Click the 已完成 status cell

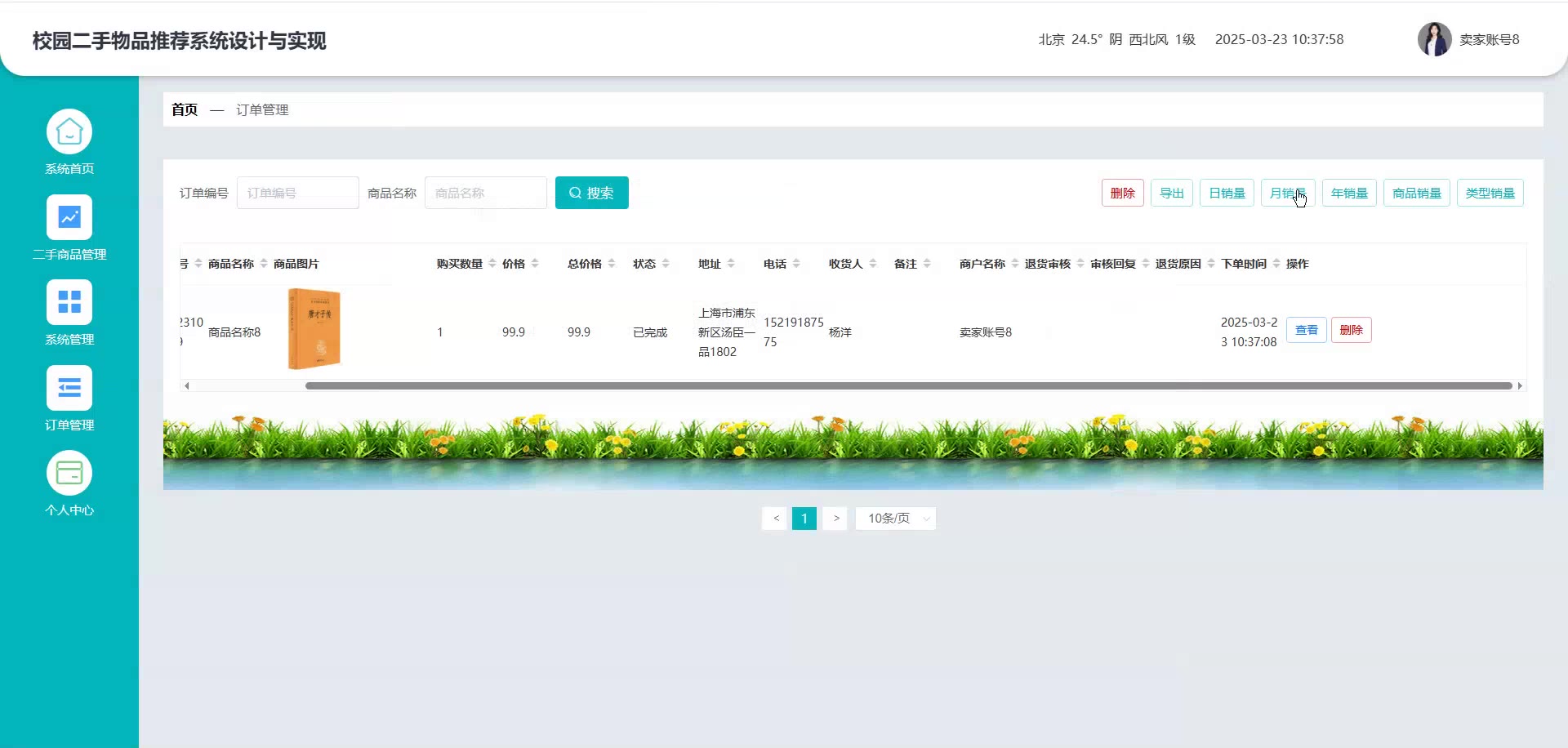tap(650, 332)
